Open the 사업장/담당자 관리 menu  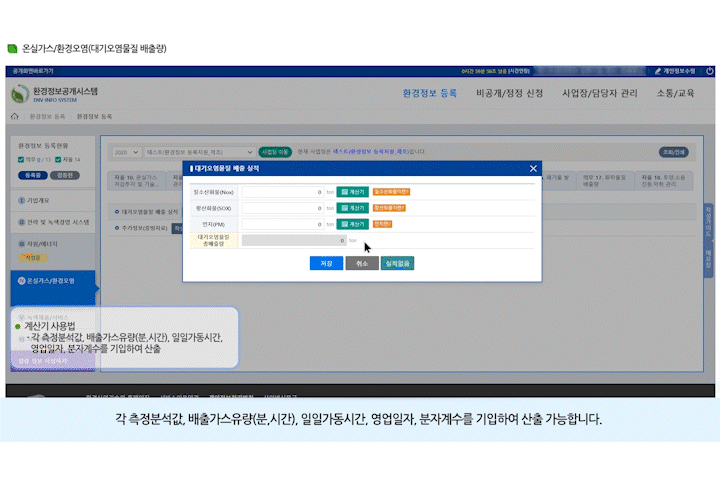599,92
